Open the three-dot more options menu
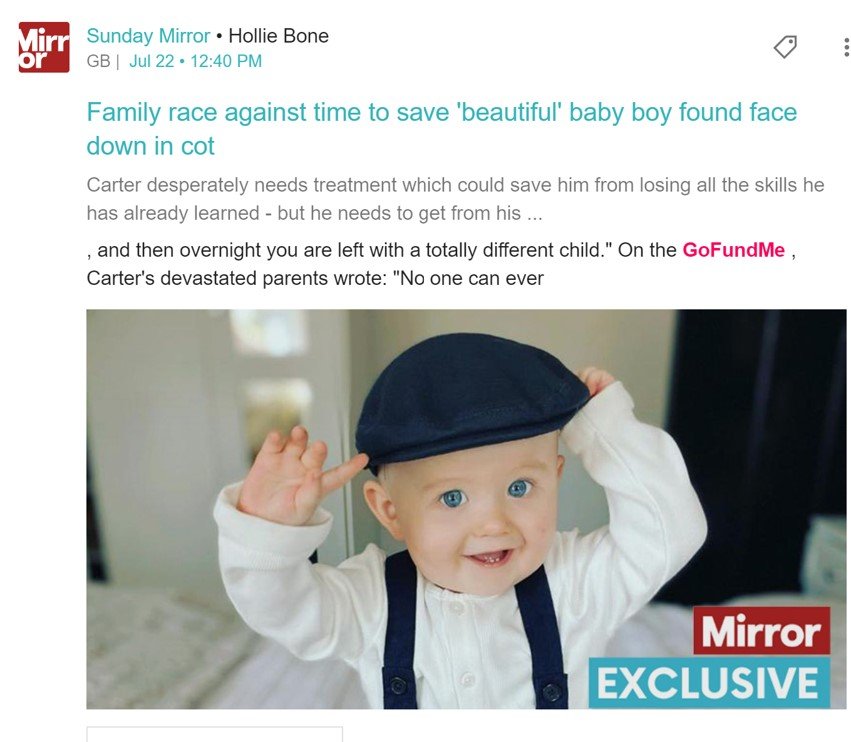The width and height of the screenshot is (851, 742). tap(846, 47)
